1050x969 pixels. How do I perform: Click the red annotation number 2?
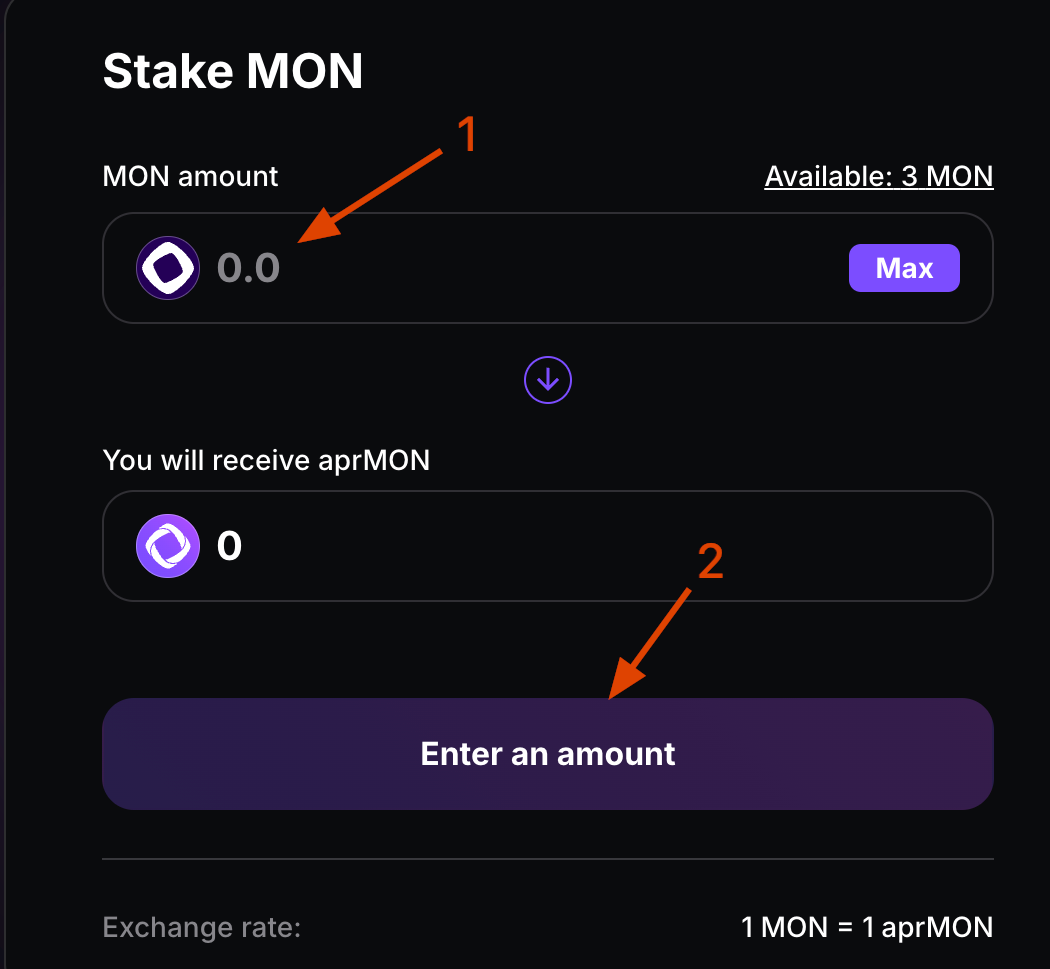(709, 563)
